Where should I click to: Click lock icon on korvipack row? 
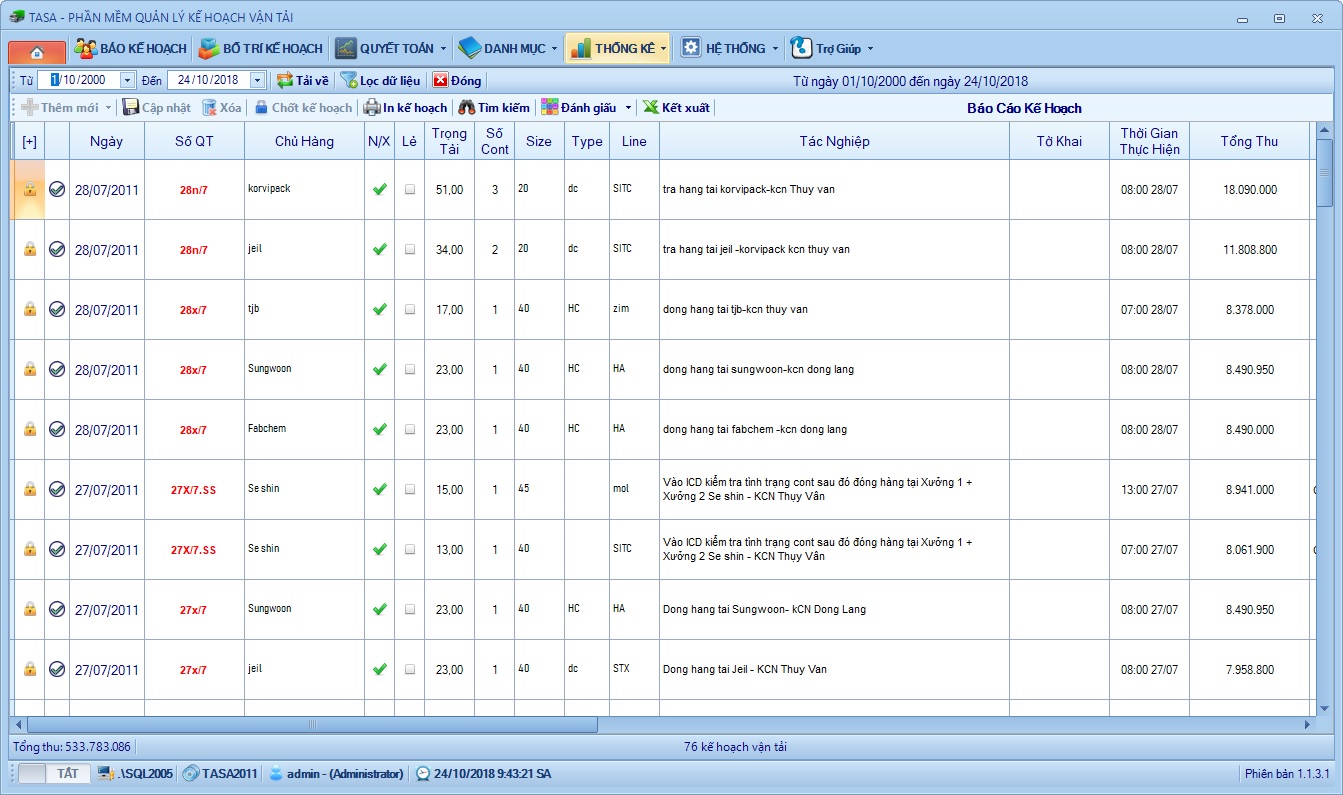30,189
